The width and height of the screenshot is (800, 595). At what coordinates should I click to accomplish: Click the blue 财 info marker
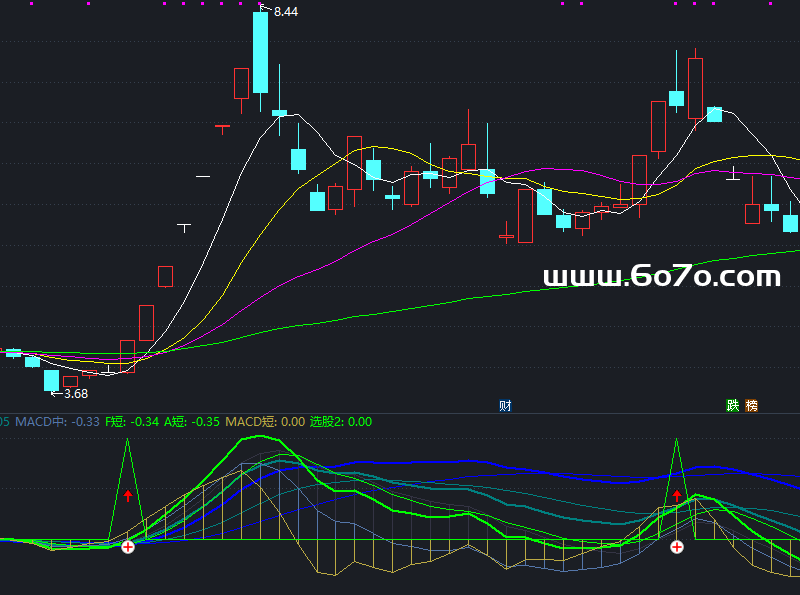505,406
